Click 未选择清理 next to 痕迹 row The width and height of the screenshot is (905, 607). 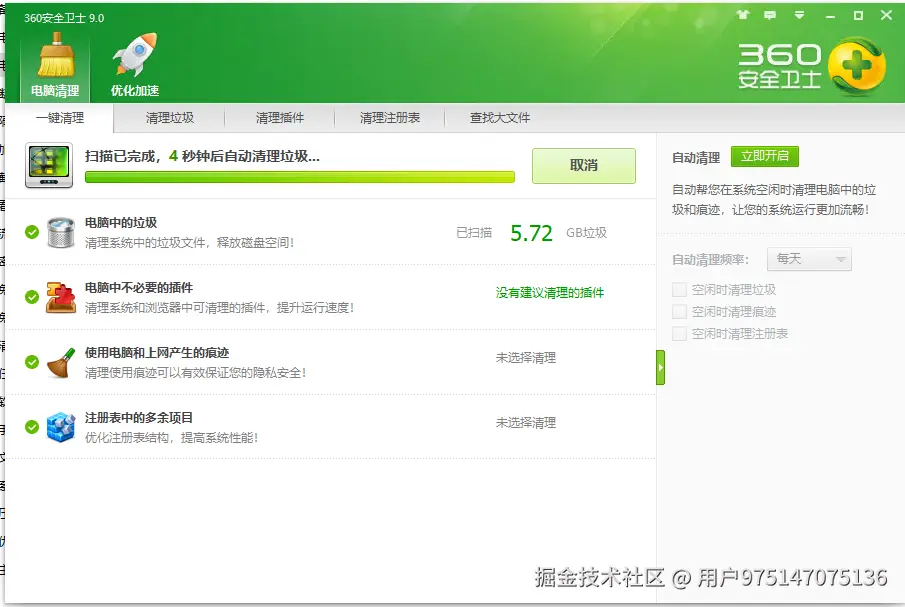[x=526, y=358]
